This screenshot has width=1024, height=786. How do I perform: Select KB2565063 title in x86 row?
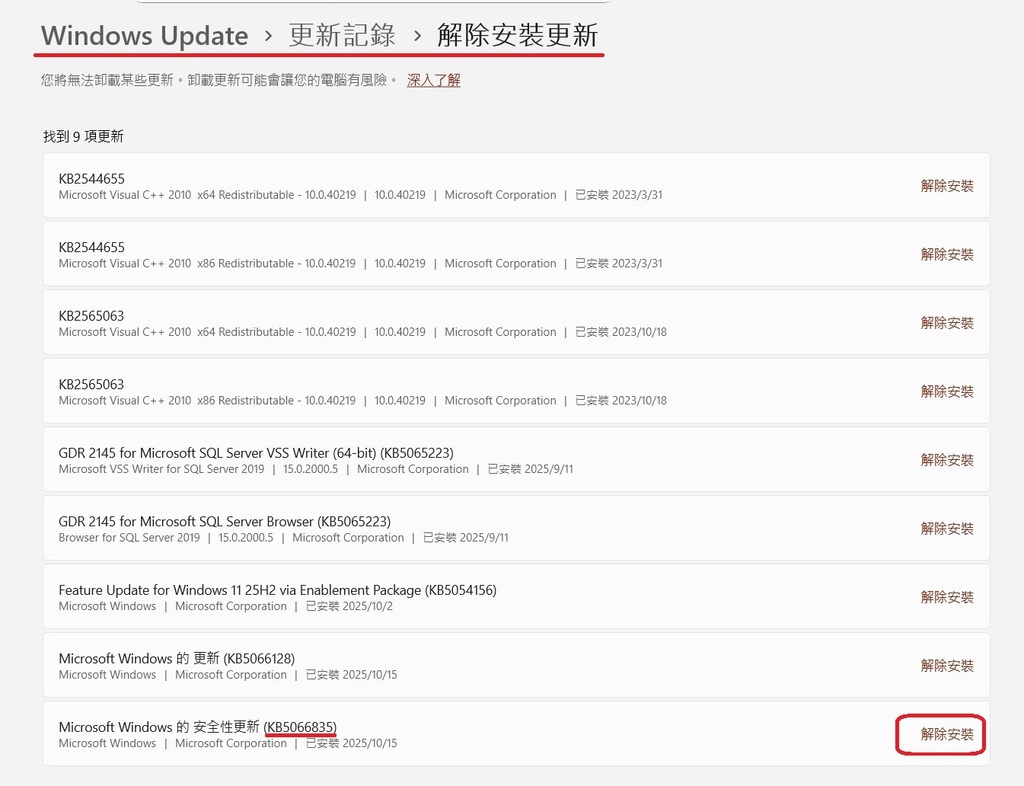point(91,385)
